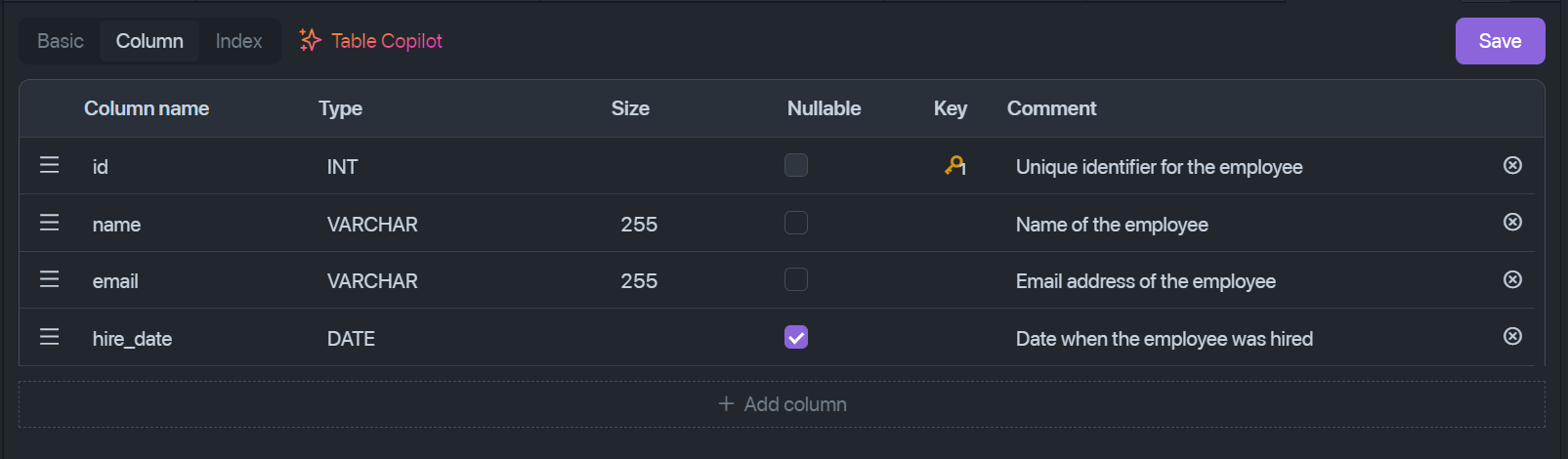Enable Nullable for the id column
This screenshot has width=1568, height=459.
pos(796,165)
